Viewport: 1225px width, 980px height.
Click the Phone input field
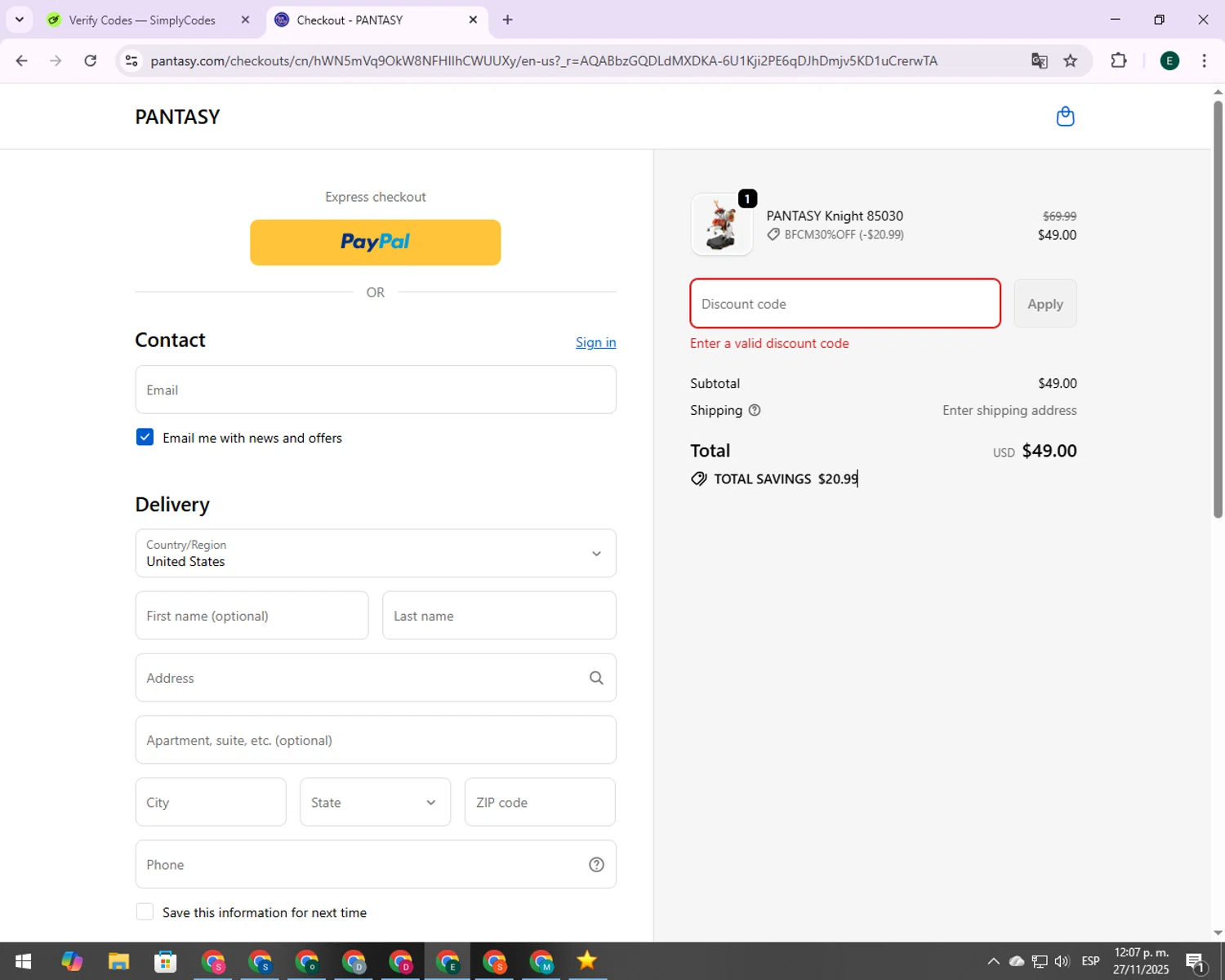pyautogui.click(x=376, y=864)
